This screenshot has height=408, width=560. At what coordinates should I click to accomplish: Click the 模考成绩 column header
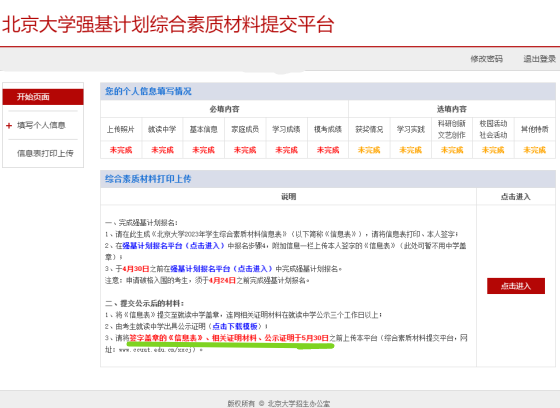pos(328,129)
